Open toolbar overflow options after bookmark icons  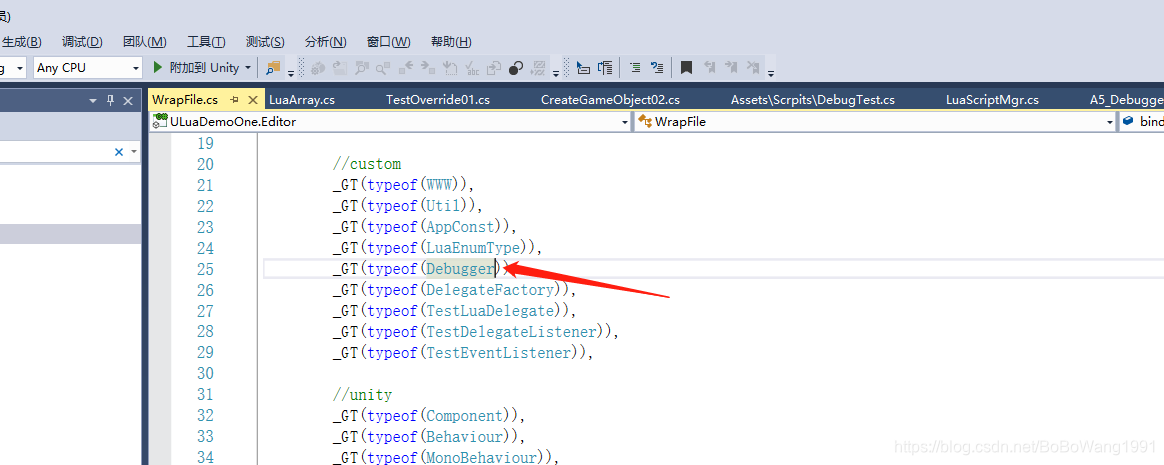pos(771,72)
